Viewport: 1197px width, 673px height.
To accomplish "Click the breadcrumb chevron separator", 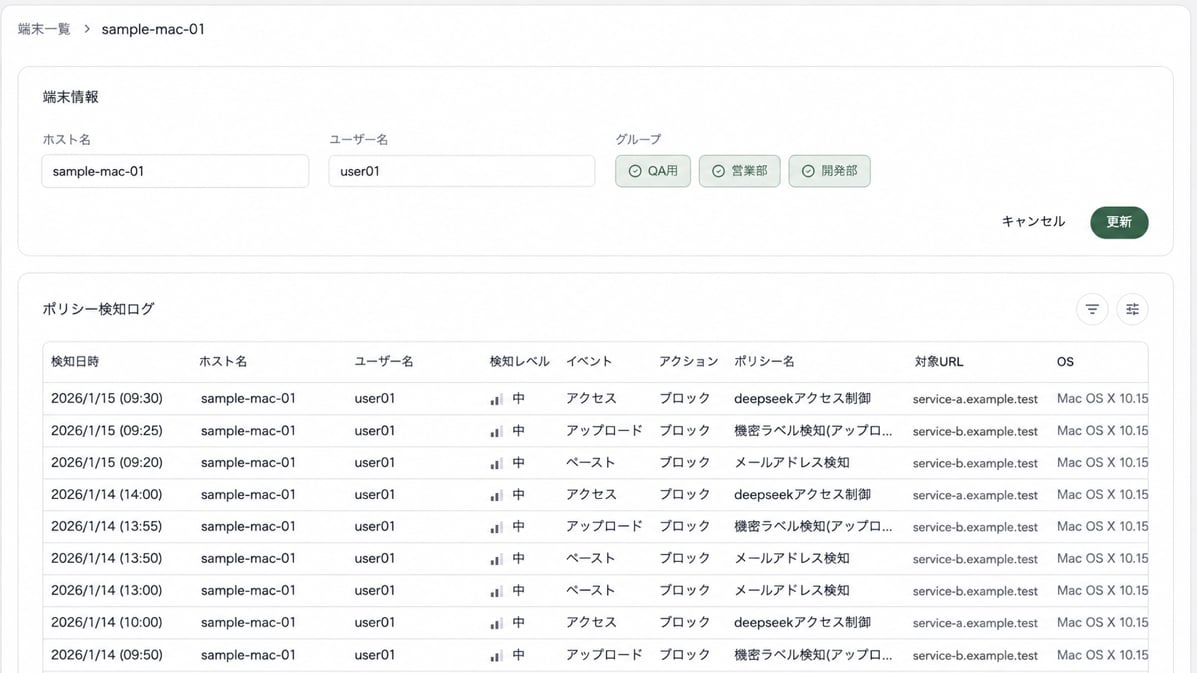I will coord(86,29).
